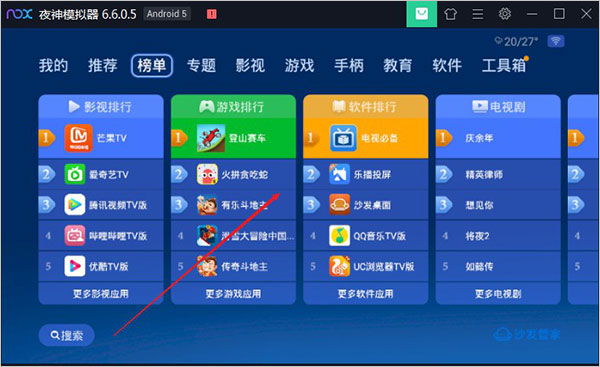Click the 软件排行 header icon
The height and width of the screenshot is (367, 600).
(x=339, y=106)
